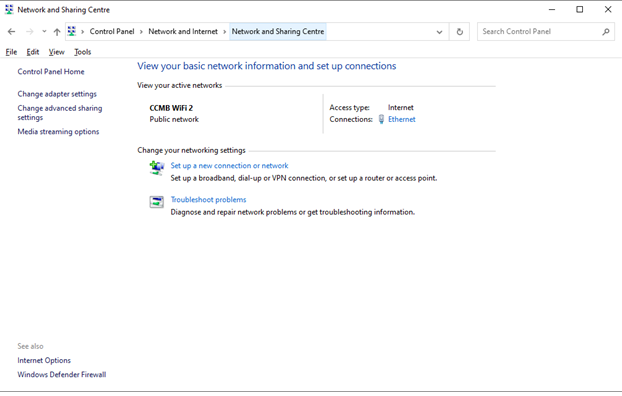The height and width of the screenshot is (396, 622).
Task: Open the File menu
Action: pyautogui.click(x=11, y=52)
